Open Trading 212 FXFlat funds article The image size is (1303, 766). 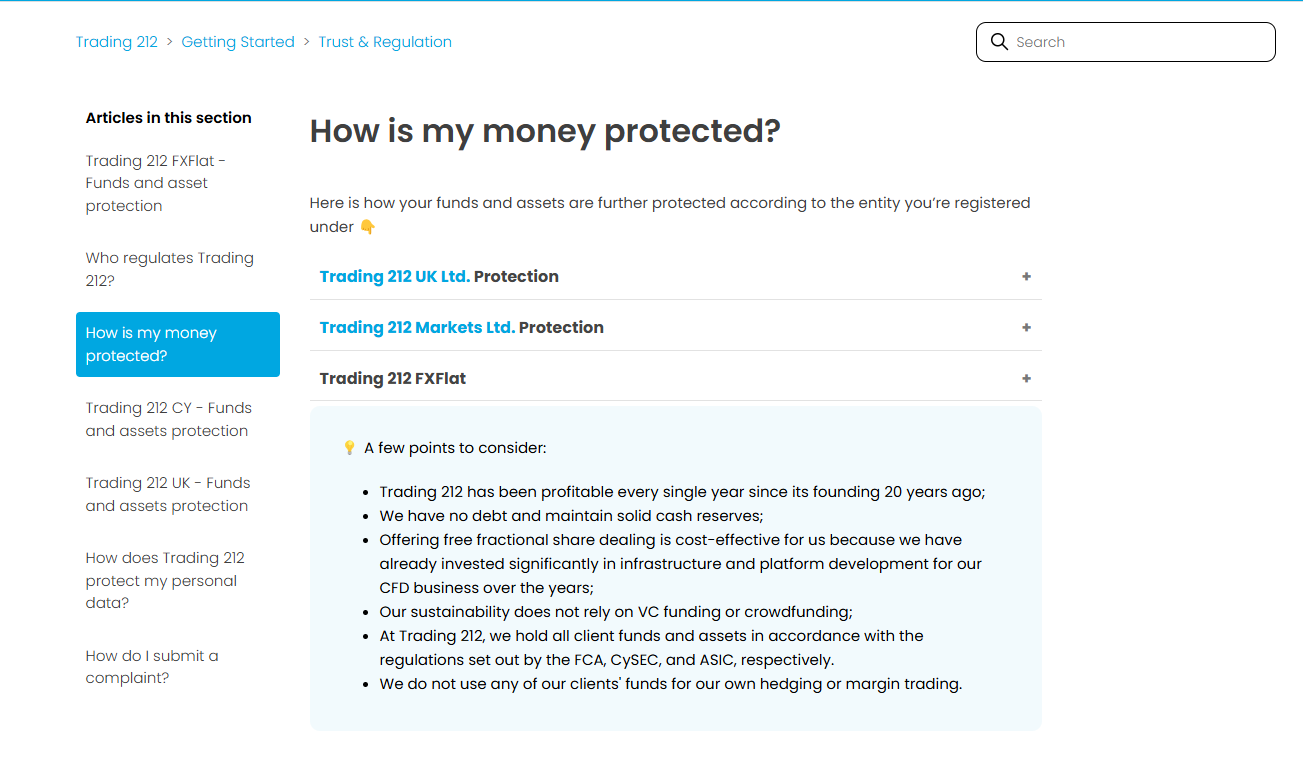(x=156, y=183)
